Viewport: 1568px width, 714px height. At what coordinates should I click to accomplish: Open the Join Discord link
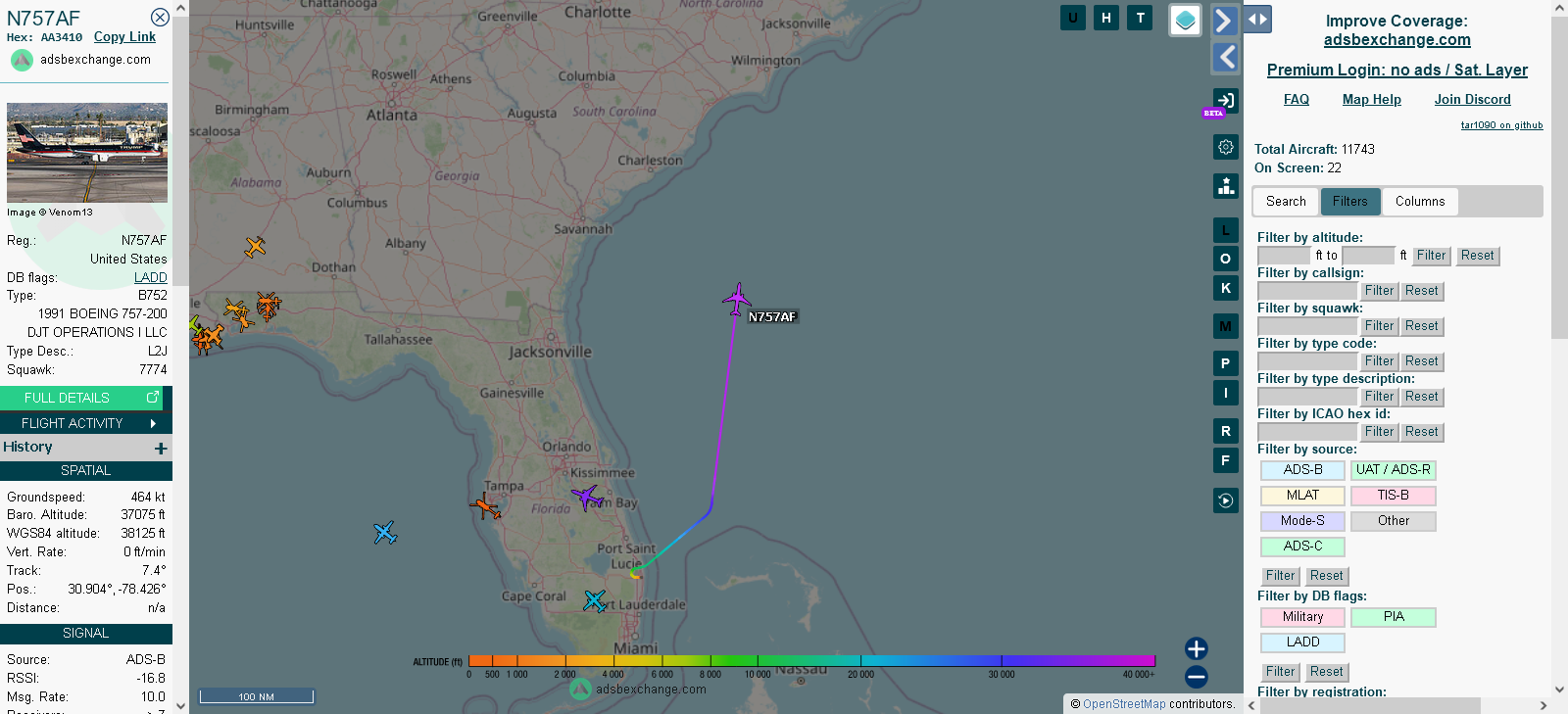1472,100
